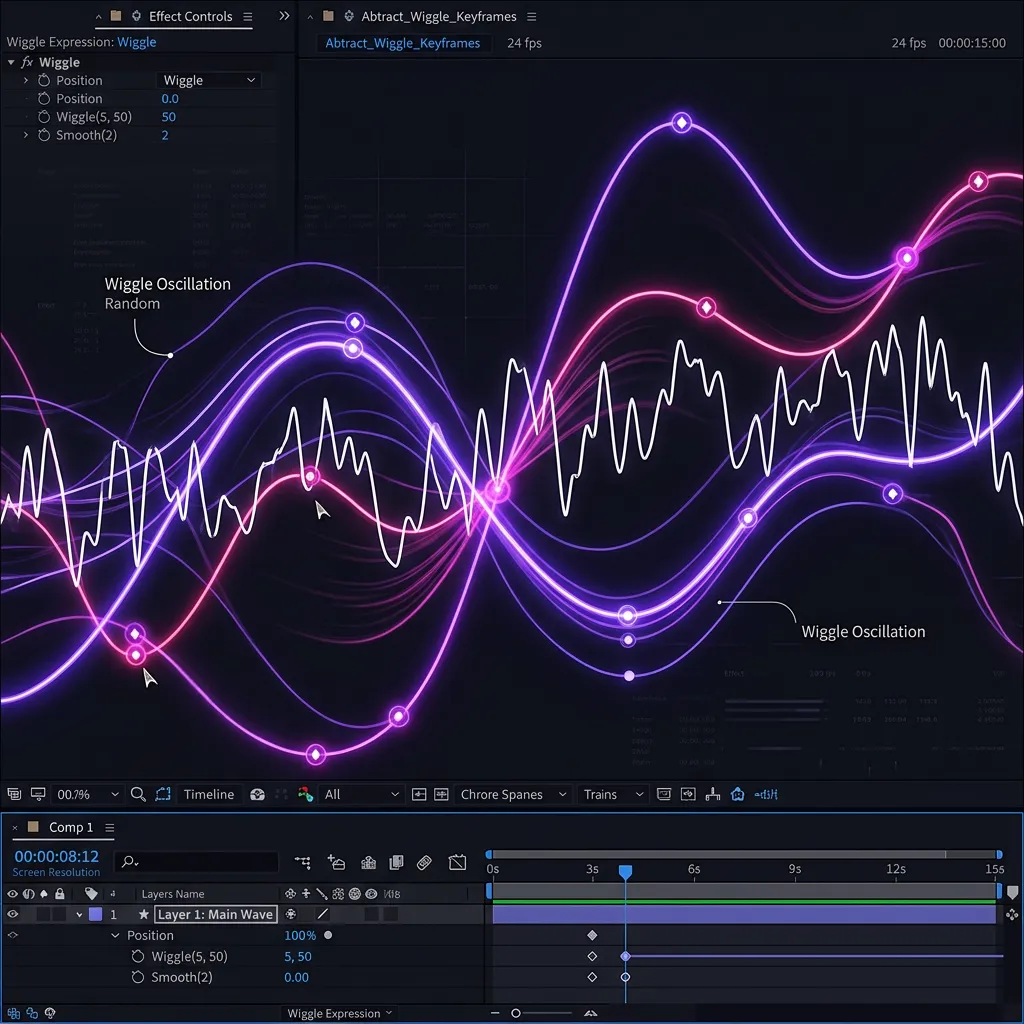Click the star icon beside Layer 1 name
Image resolution: width=1024 pixels, height=1024 pixels.
[x=144, y=914]
